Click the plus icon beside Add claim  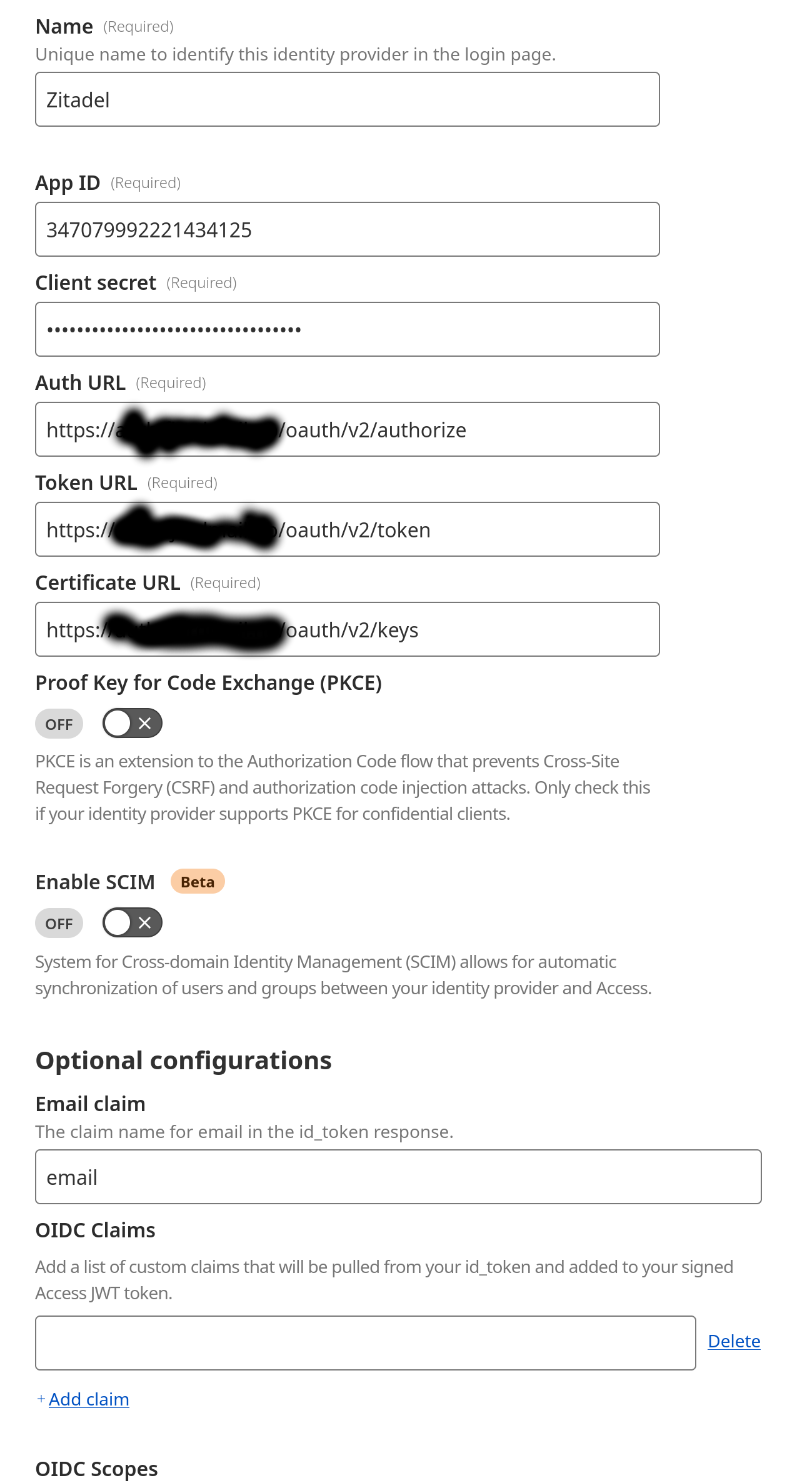tap(40, 1398)
